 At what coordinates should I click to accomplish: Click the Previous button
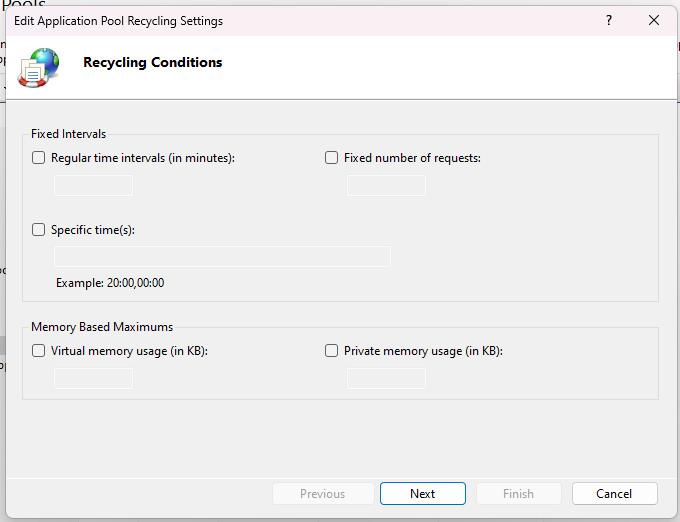pyautogui.click(x=322, y=493)
